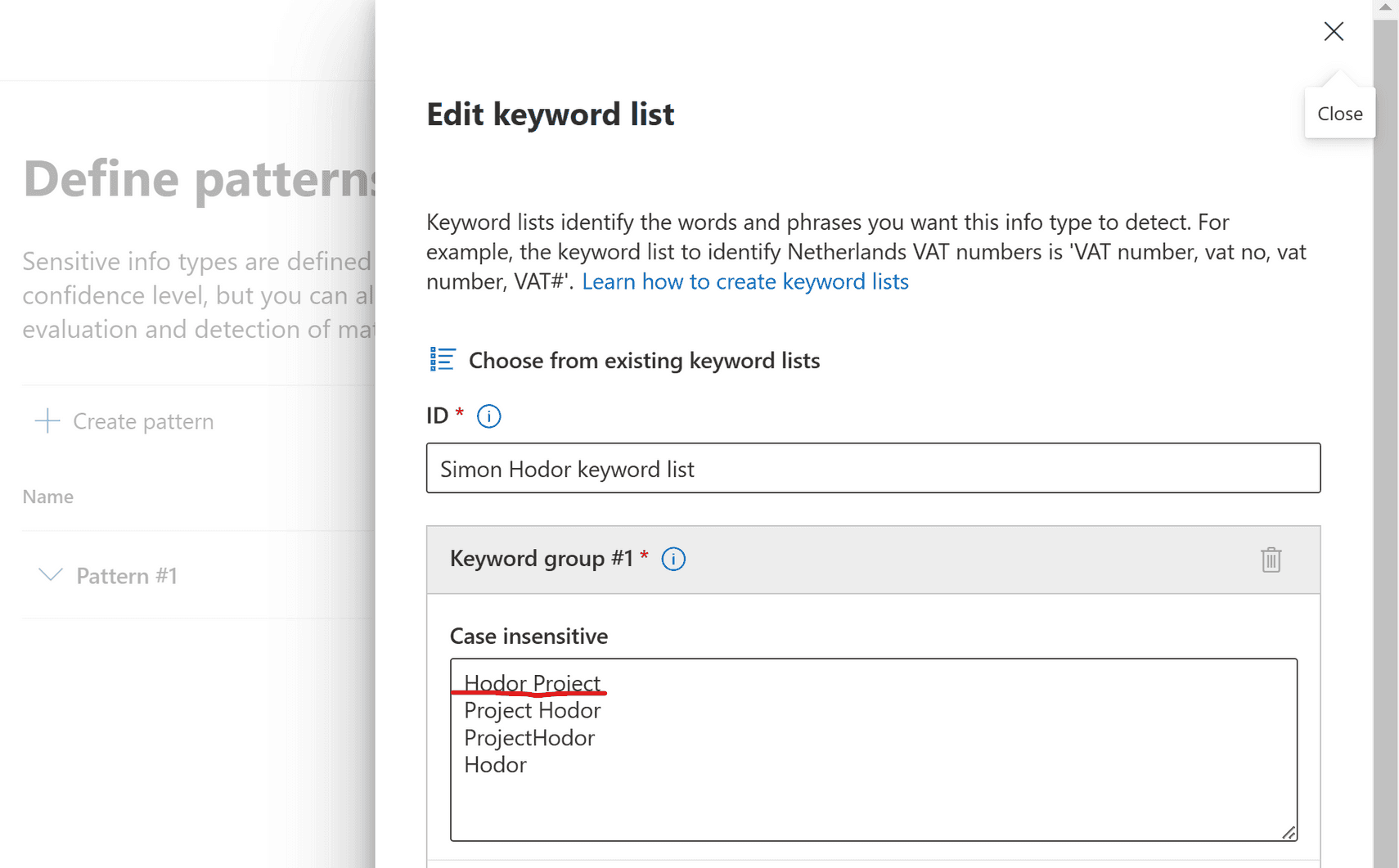The width and height of the screenshot is (1399, 868).
Task: Open the existing keyword lists chooser icon
Action: pos(442,359)
